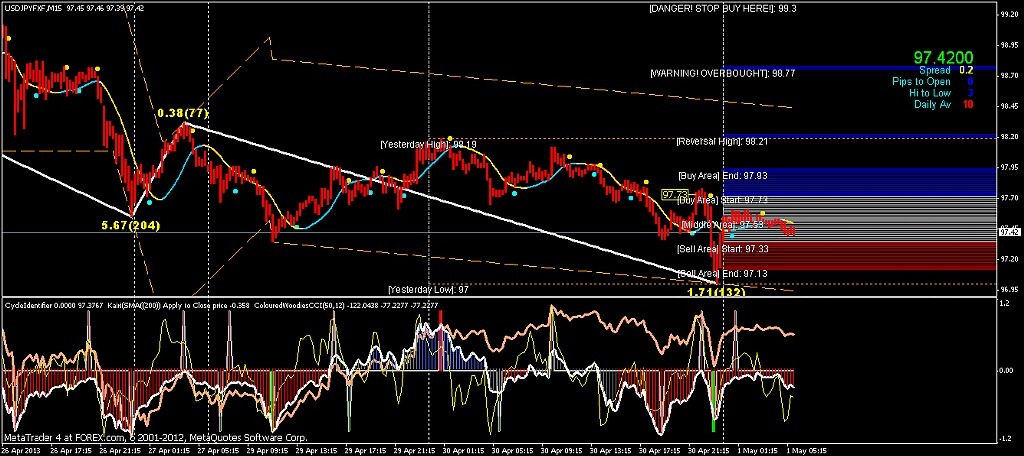Select the 97.70 price scale value
Viewport: 1024px width, 456px height.
point(1008,197)
